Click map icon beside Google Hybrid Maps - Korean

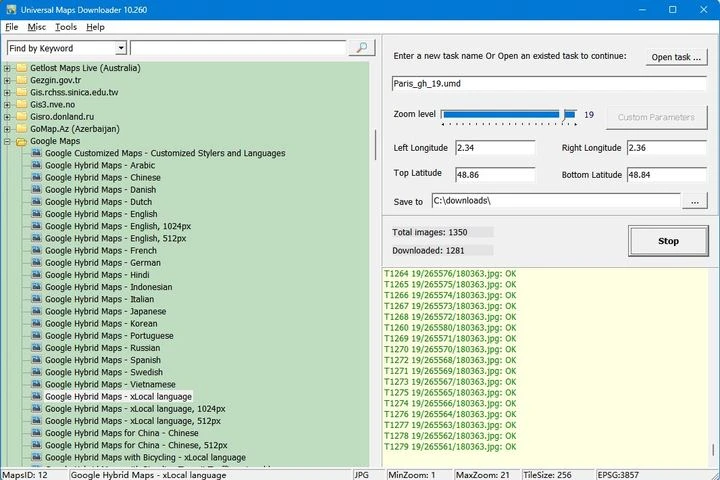[x=36, y=323]
